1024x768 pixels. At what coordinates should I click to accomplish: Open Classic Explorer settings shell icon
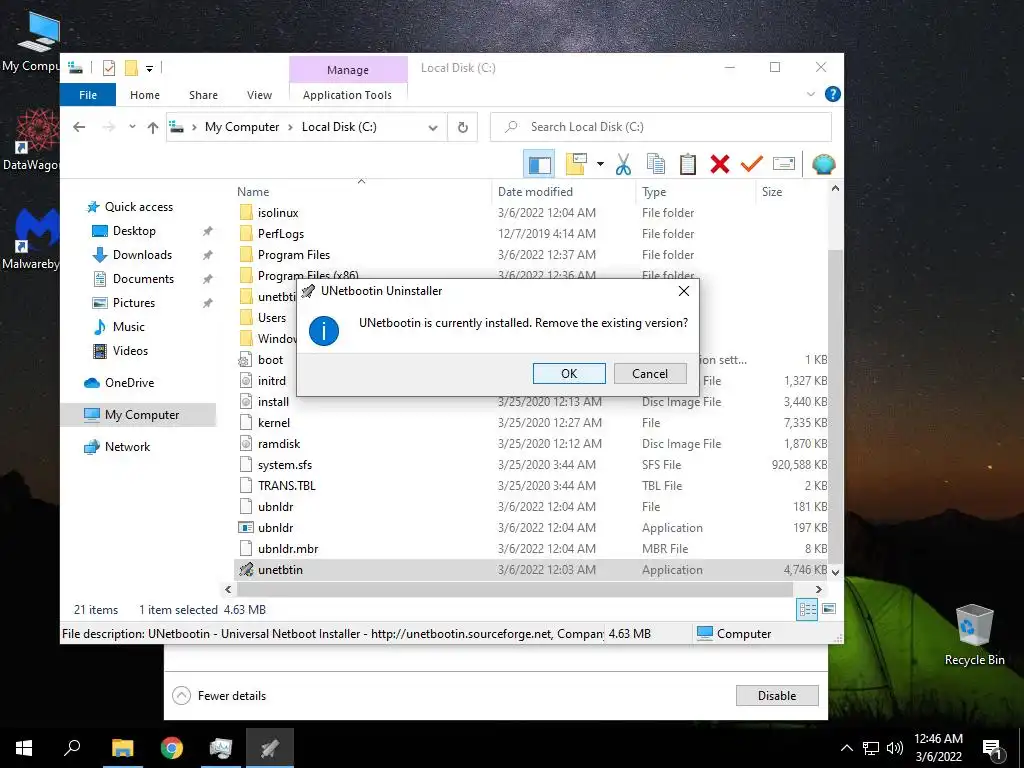tap(824, 164)
